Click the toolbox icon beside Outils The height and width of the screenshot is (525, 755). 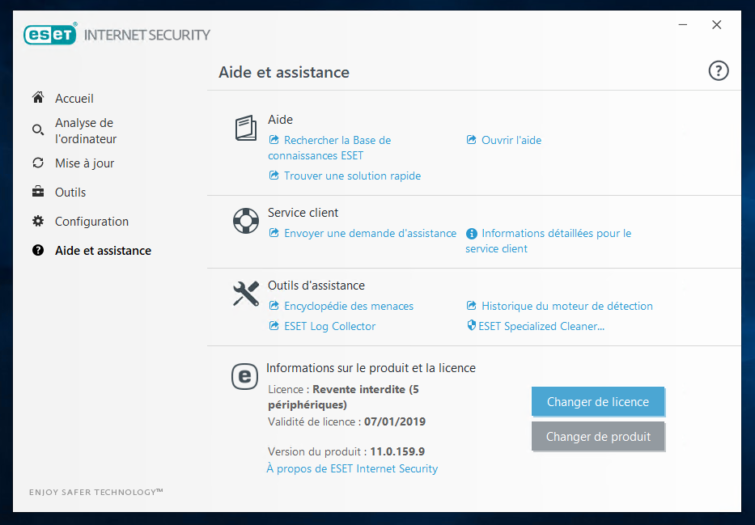coord(38,192)
